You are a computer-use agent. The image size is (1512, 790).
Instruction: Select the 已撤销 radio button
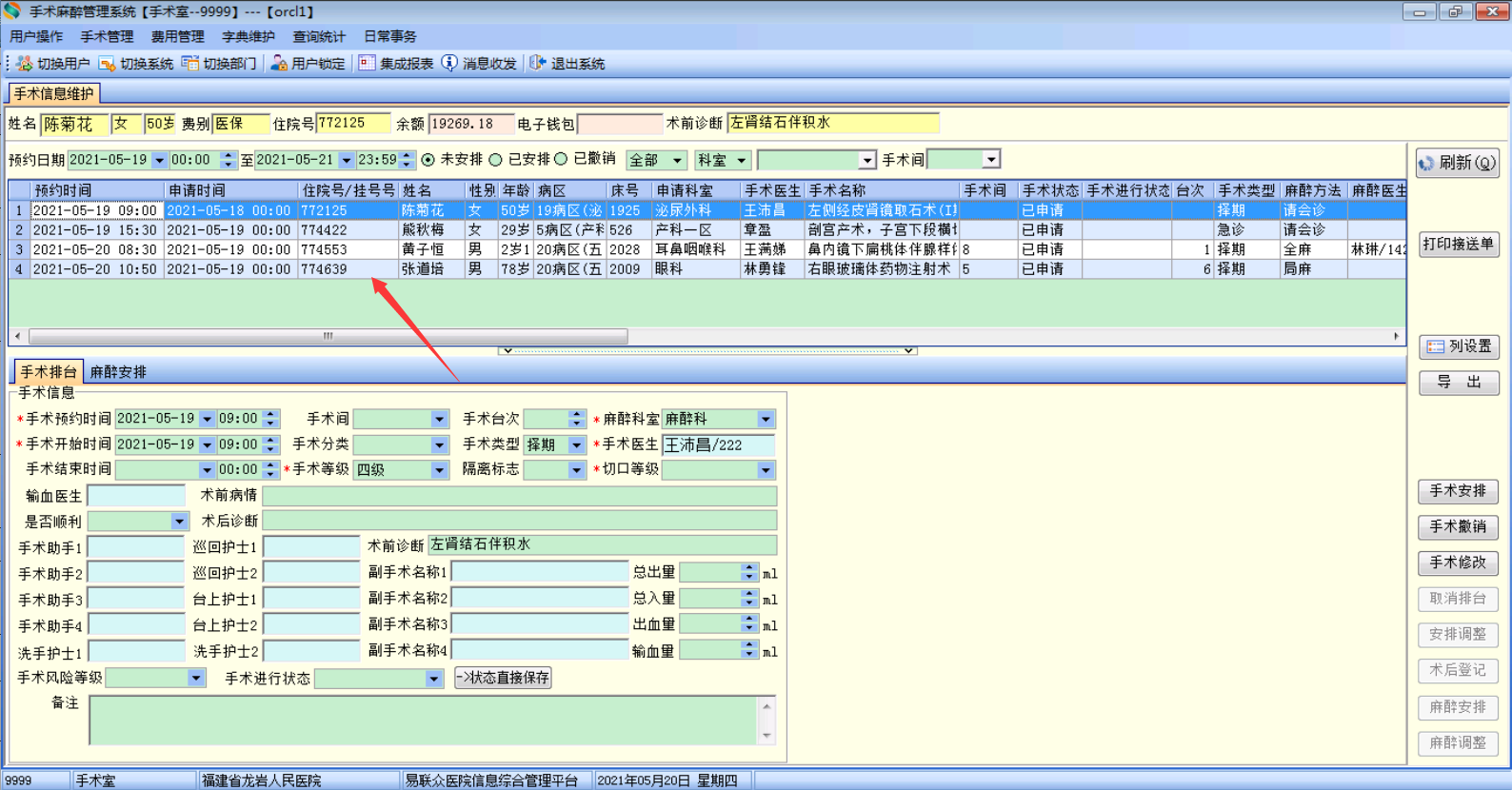pyautogui.click(x=561, y=160)
